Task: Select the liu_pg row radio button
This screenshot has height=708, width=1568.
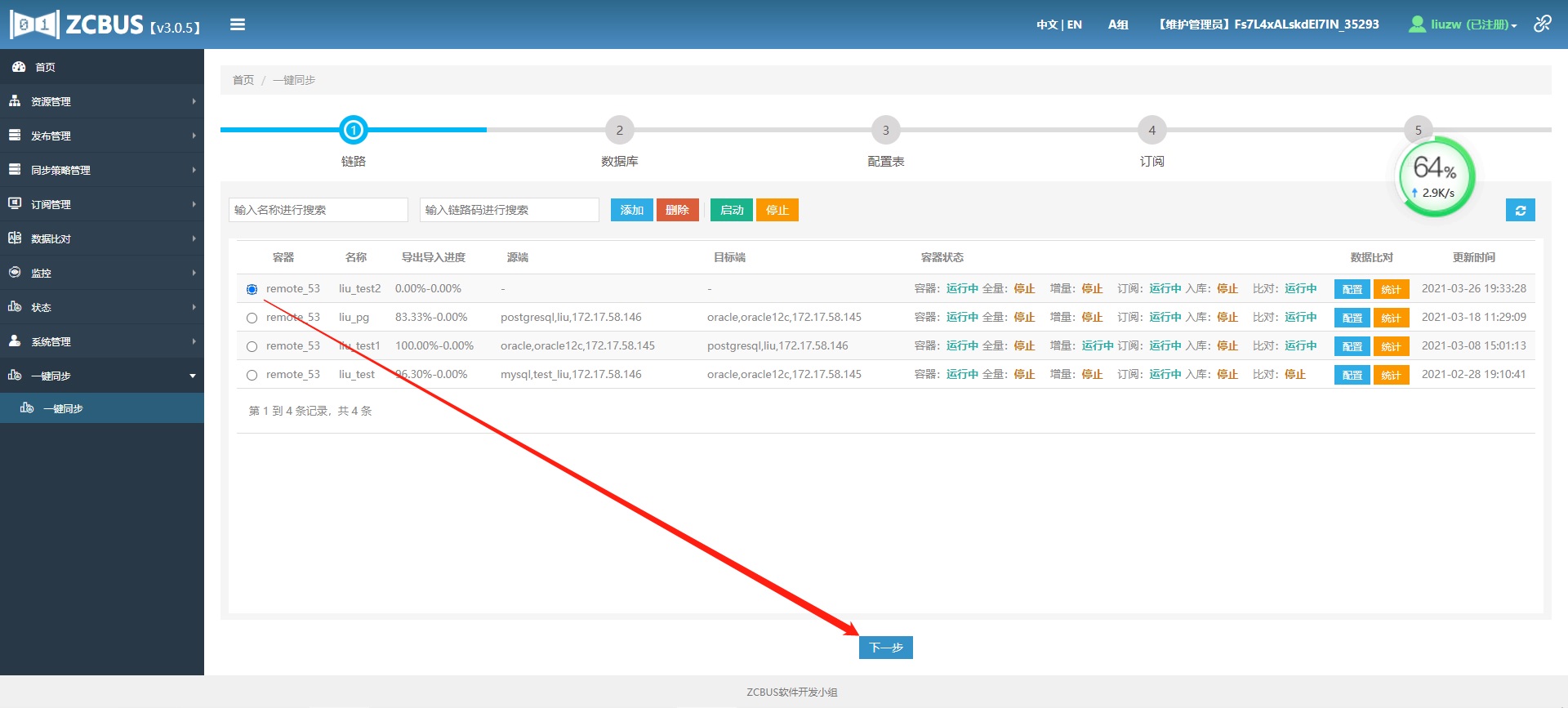Action: point(252,318)
